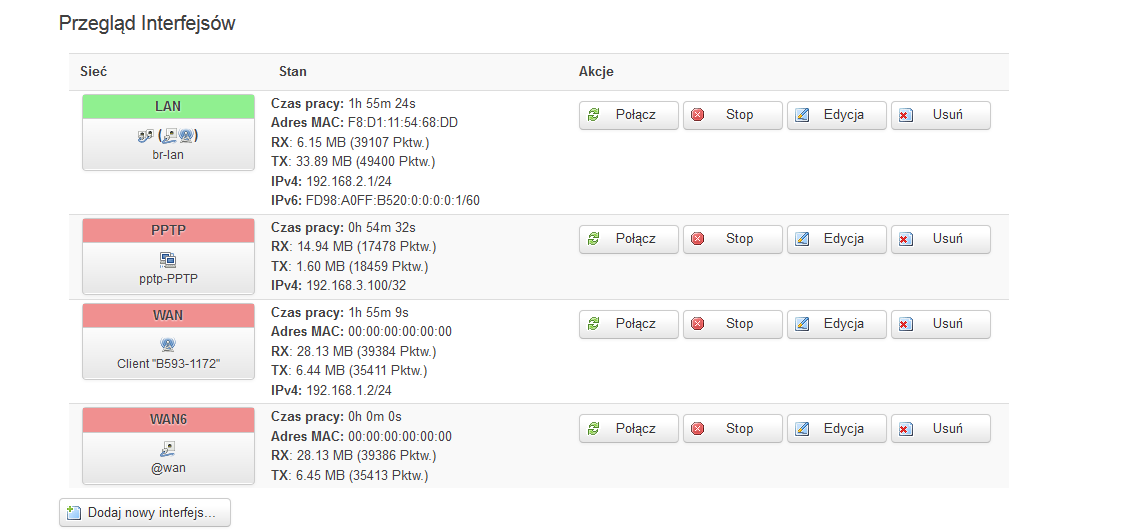Open Edycja for the PPTP interface
Screen dimensions: 1134x530
click(x=837, y=239)
